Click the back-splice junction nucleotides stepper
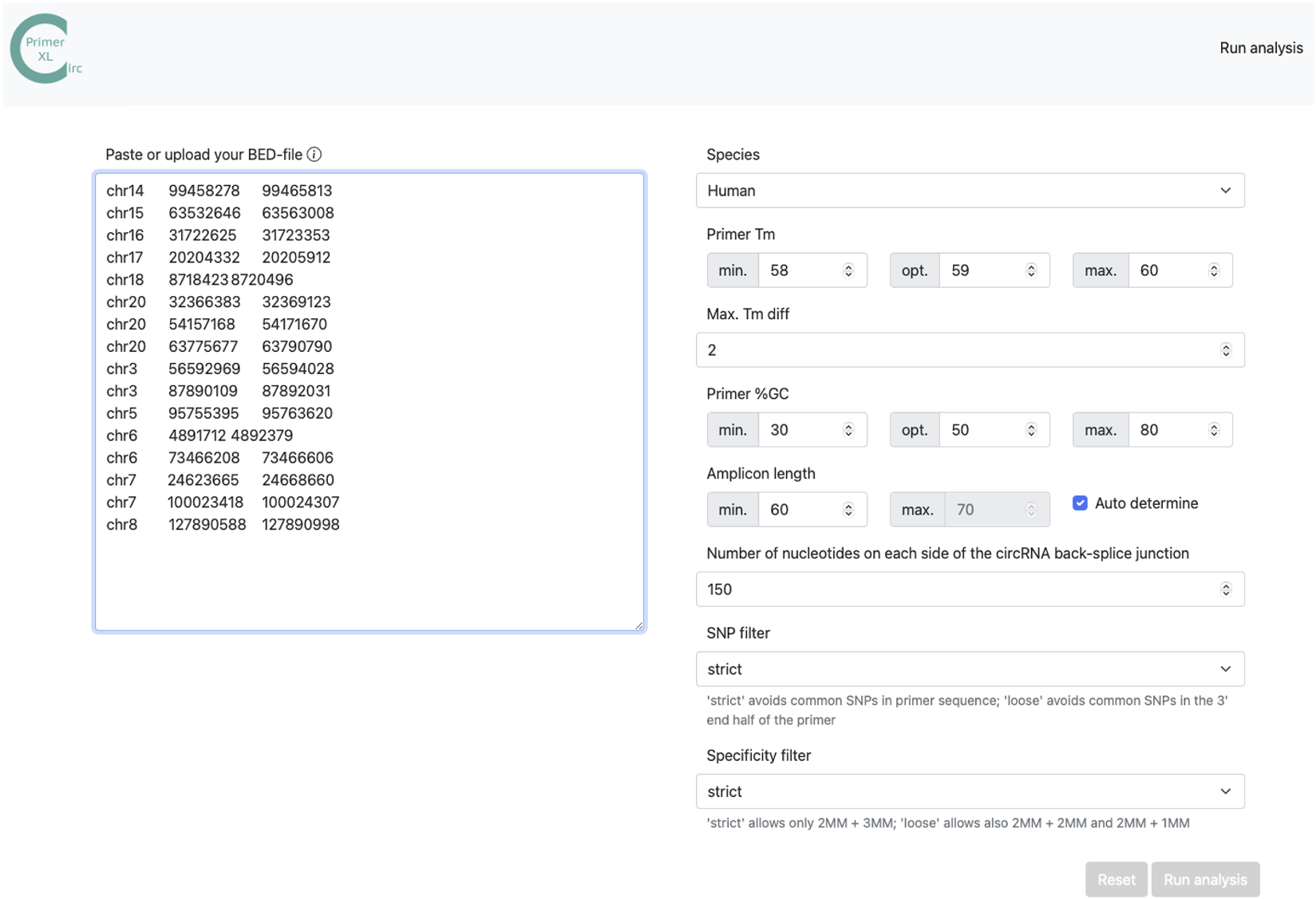 (x=1226, y=589)
